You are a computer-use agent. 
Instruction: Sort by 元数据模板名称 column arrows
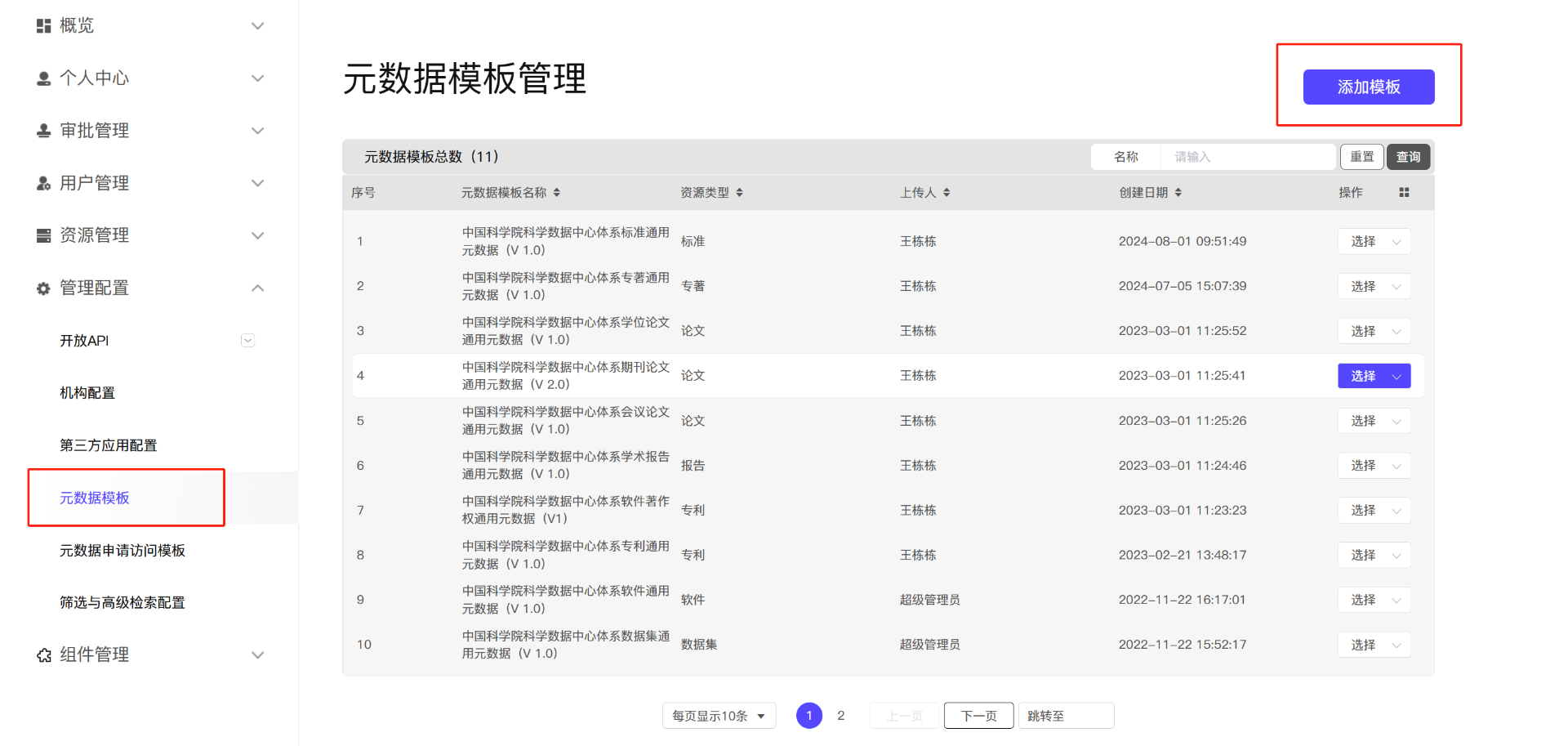(557, 193)
